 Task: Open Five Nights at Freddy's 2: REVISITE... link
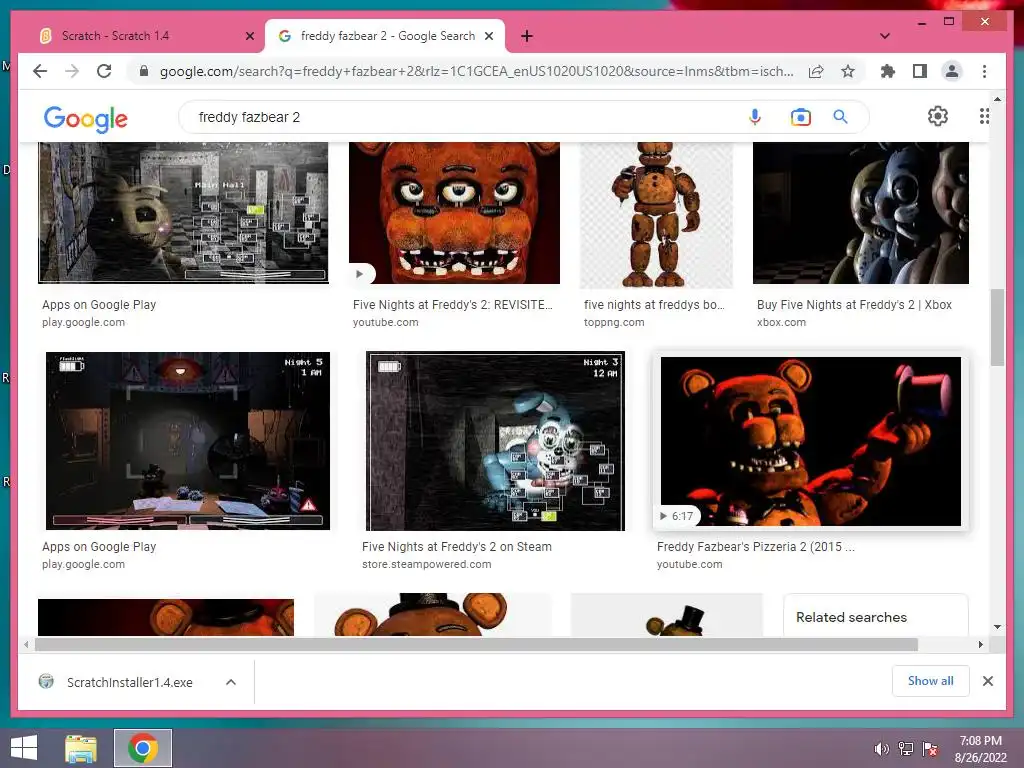click(453, 304)
